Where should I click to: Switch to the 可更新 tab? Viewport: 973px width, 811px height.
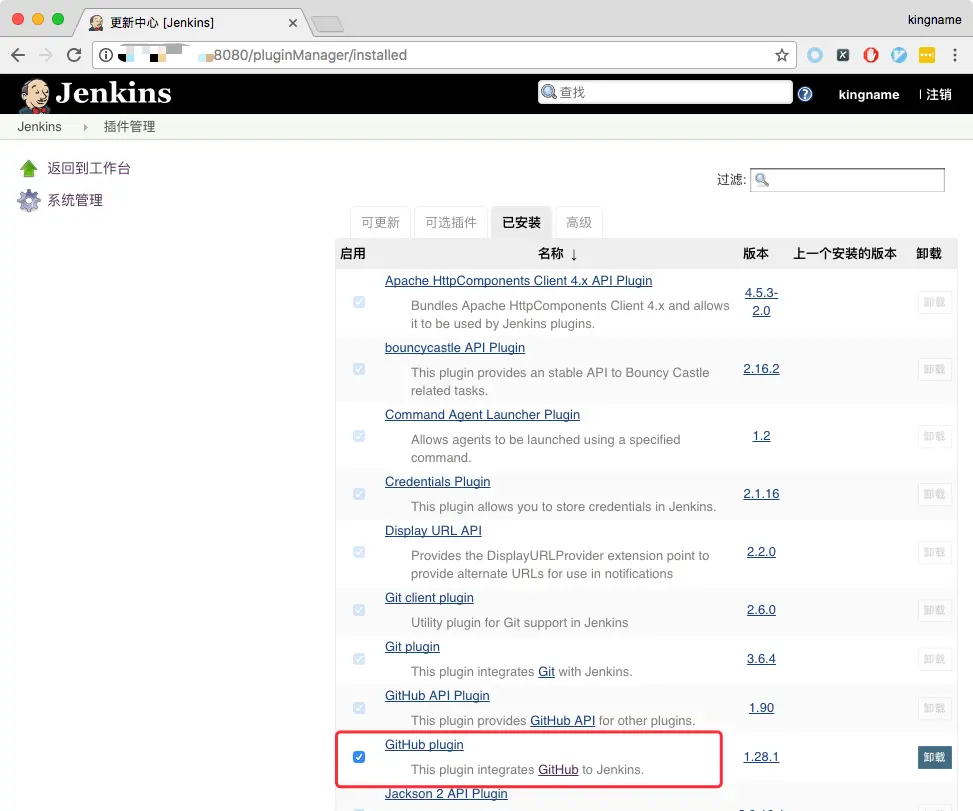(x=380, y=222)
